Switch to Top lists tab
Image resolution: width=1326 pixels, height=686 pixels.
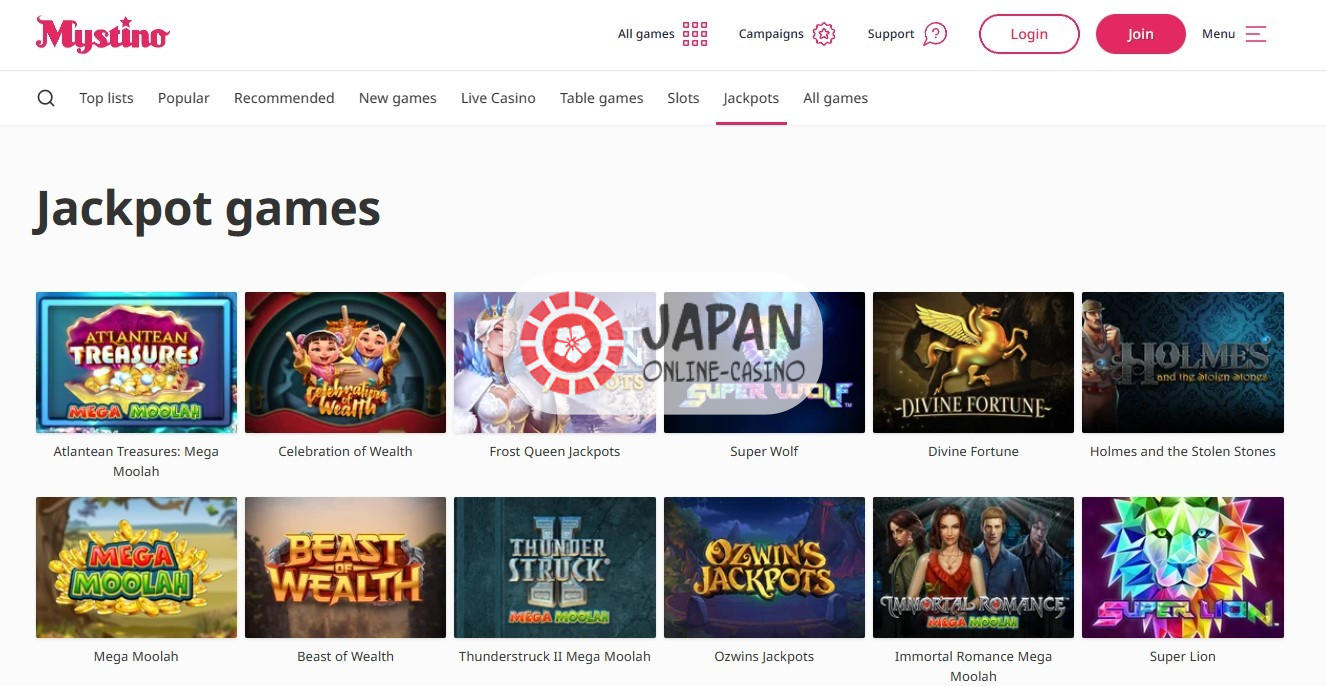pos(107,98)
